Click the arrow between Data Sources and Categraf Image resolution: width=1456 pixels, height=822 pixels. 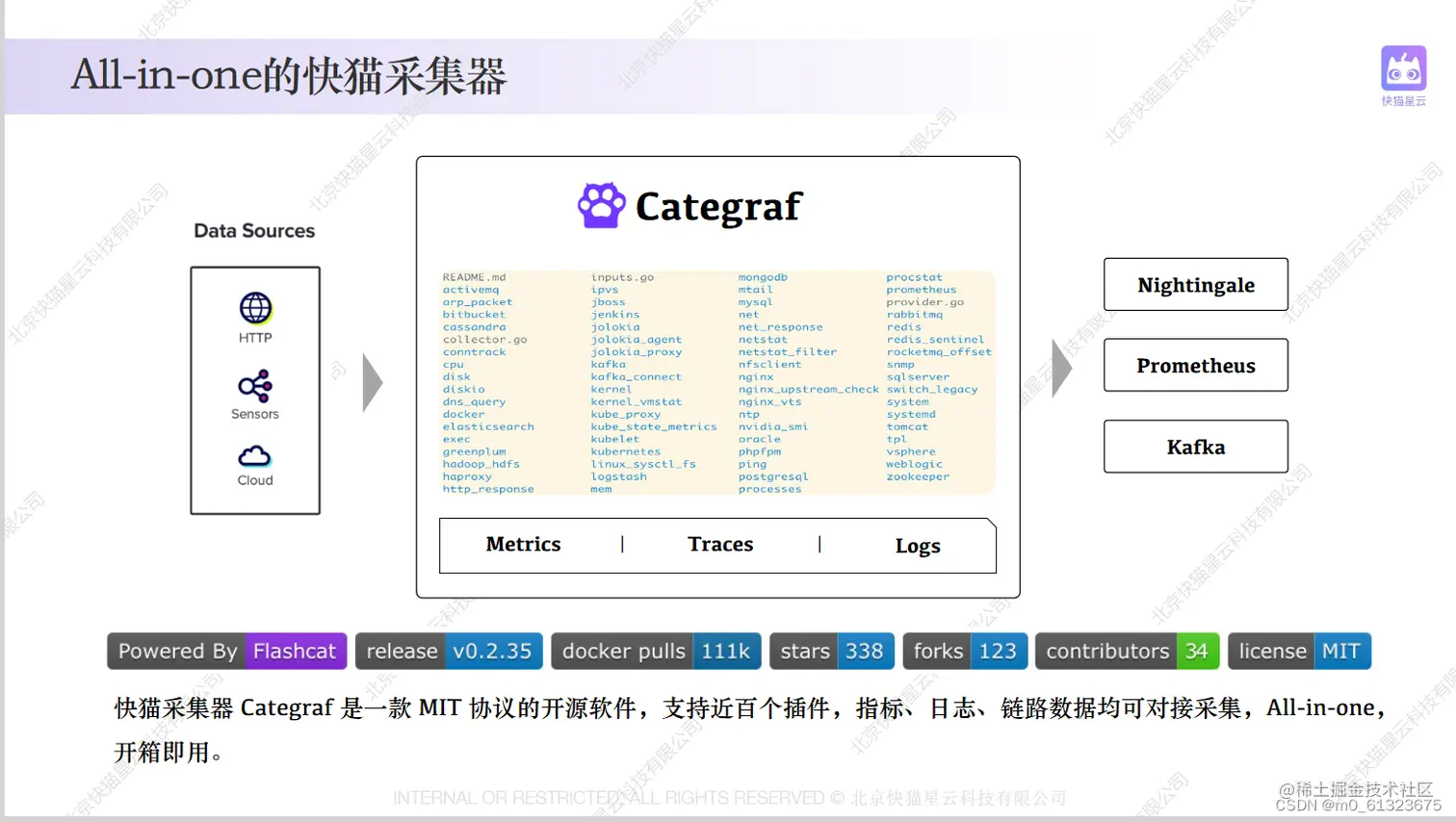point(373,383)
